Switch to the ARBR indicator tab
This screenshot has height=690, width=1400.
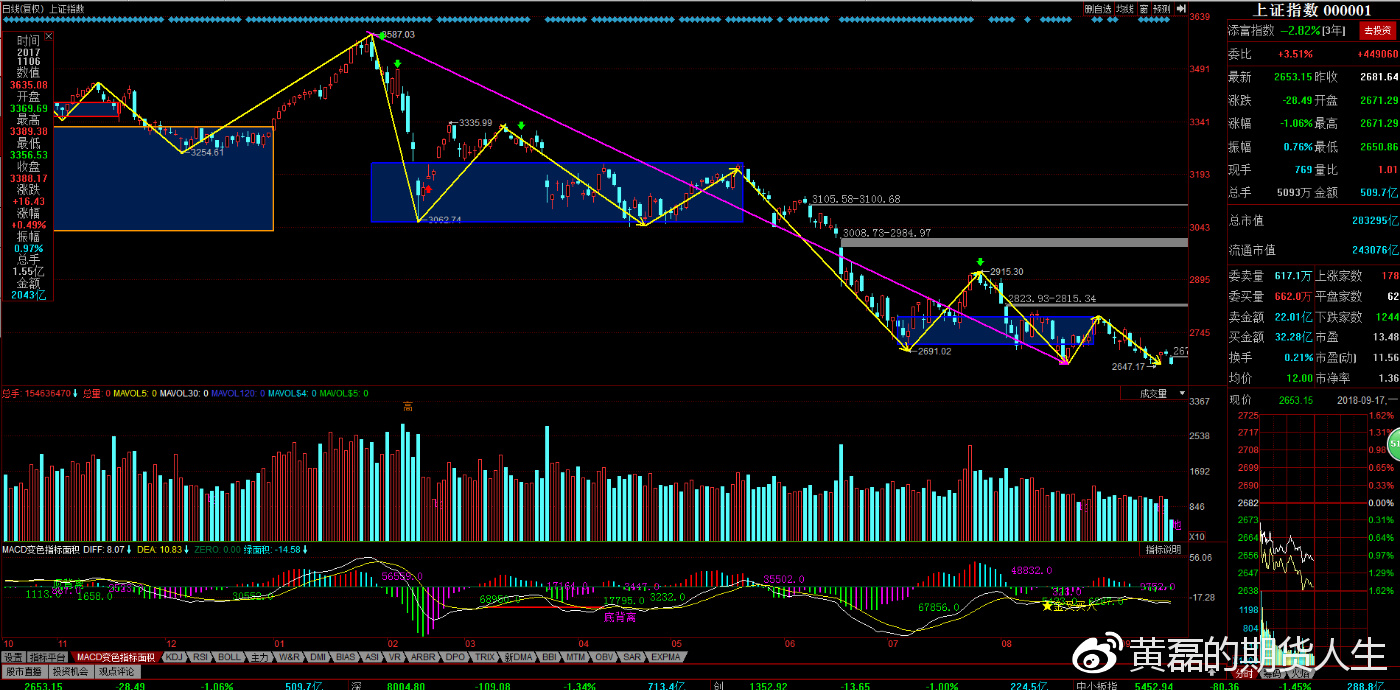[422, 657]
